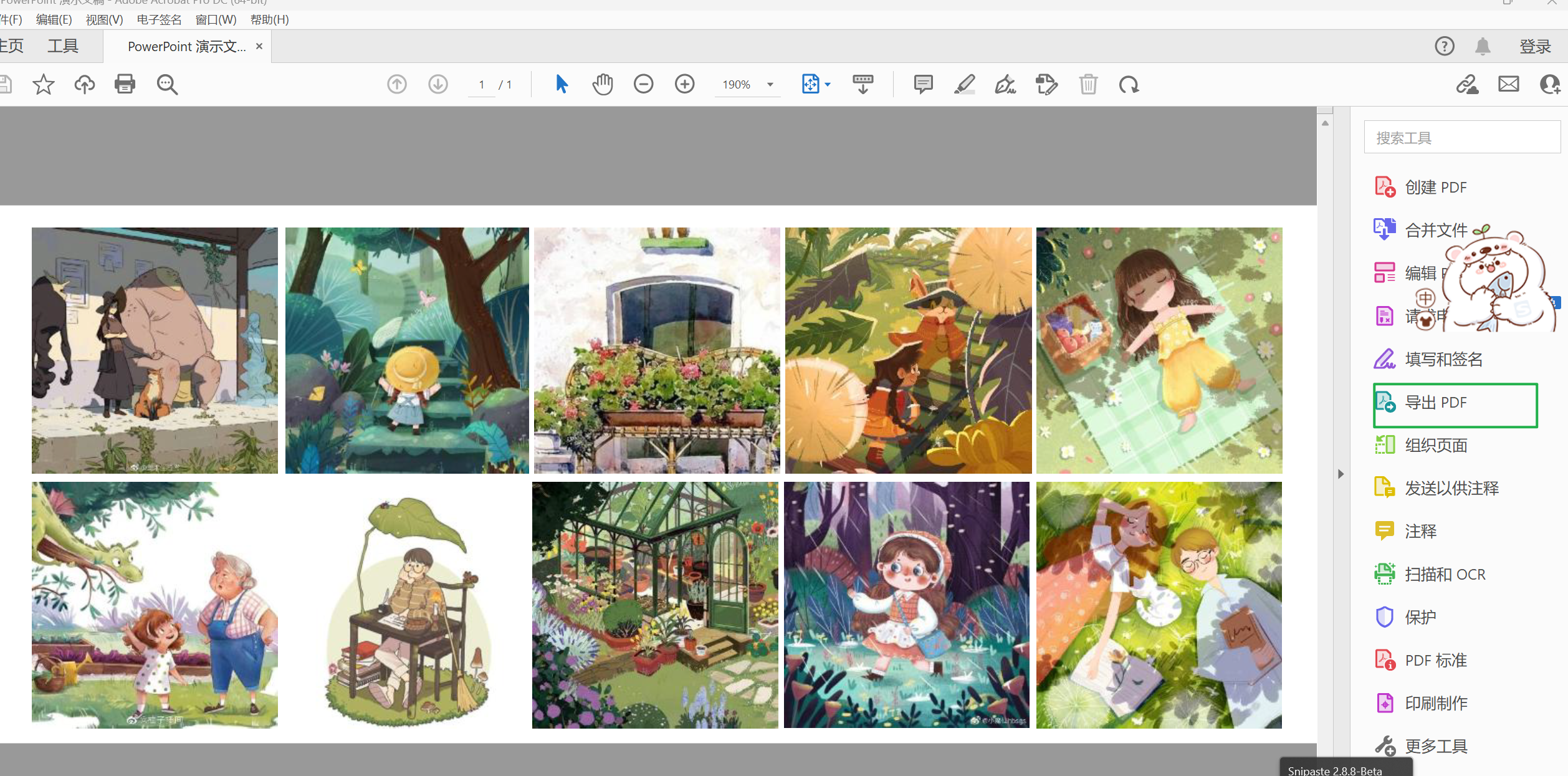Click the print icon in toolbar
This screenshot has width=1568, height=776.
(x=125, y=84)
